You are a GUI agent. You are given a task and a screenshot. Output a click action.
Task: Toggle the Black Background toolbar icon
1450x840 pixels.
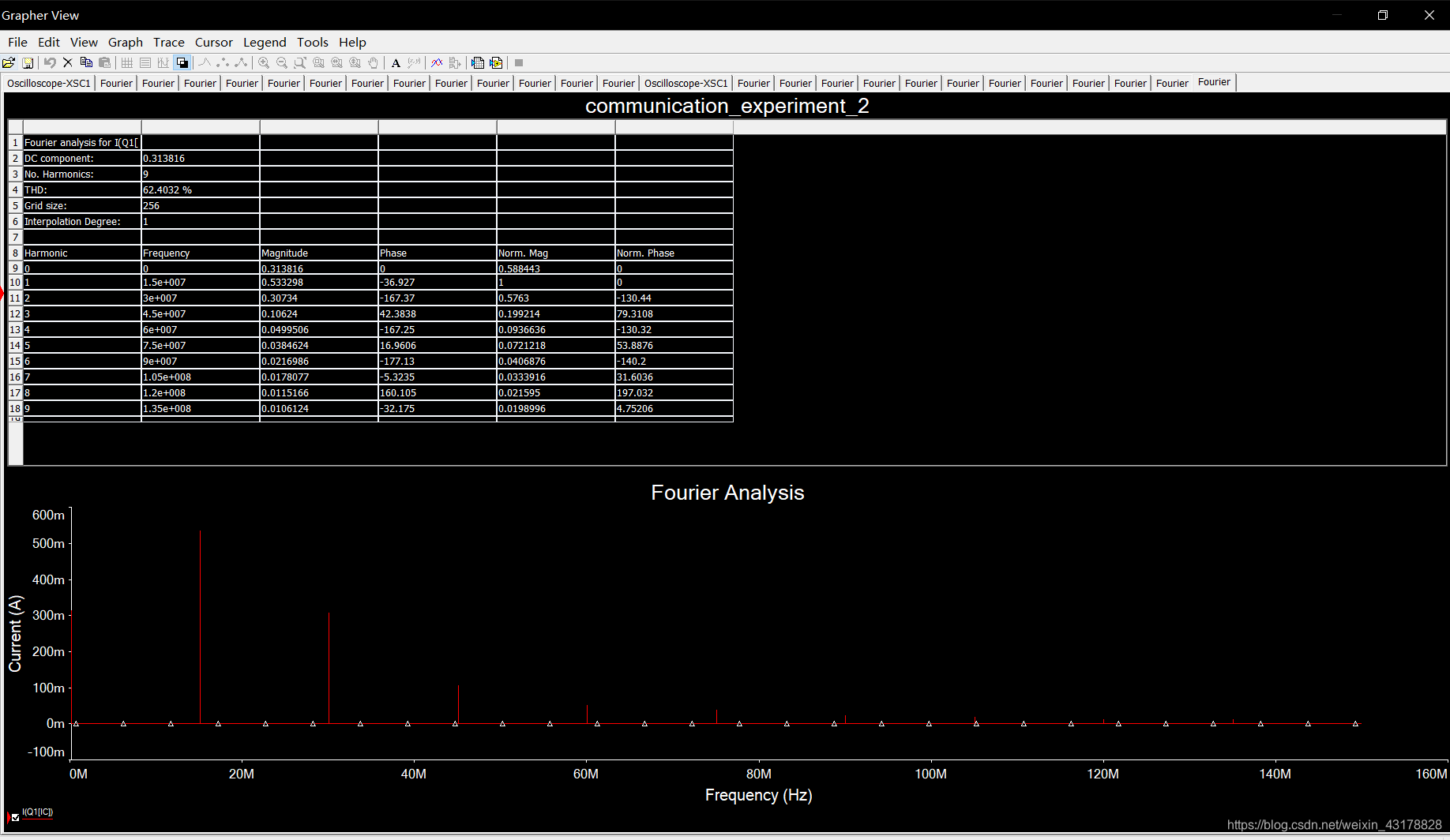[182, 63]
